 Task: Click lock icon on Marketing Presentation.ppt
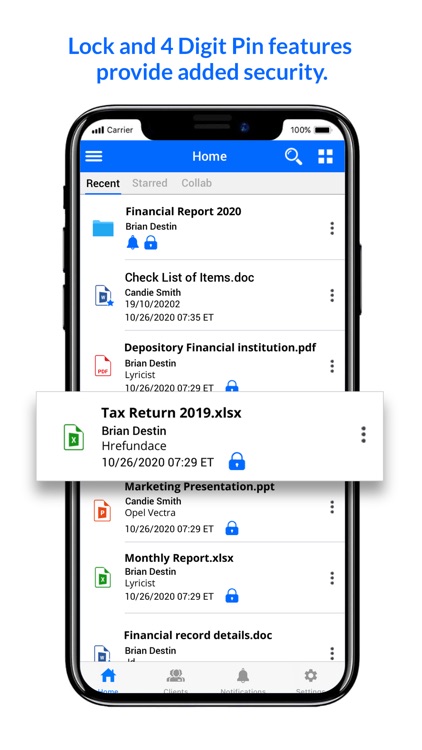(x=232, y=528)
